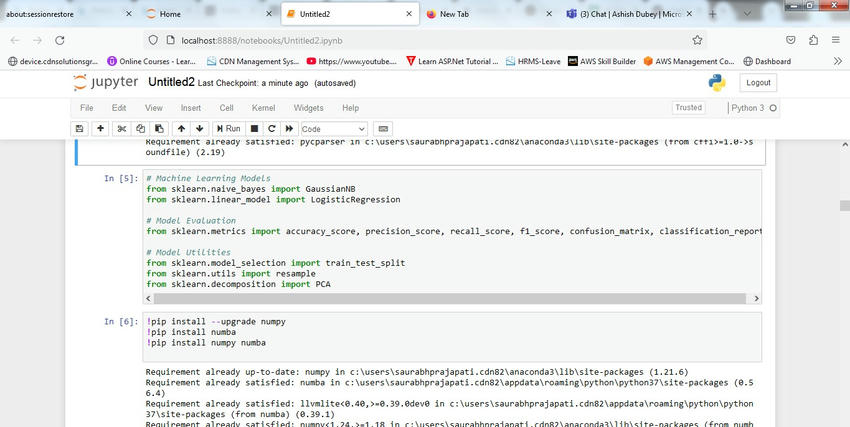Go forward with the browser forward arrow
The height and width of the screenshot is (427, 850).
37,40
